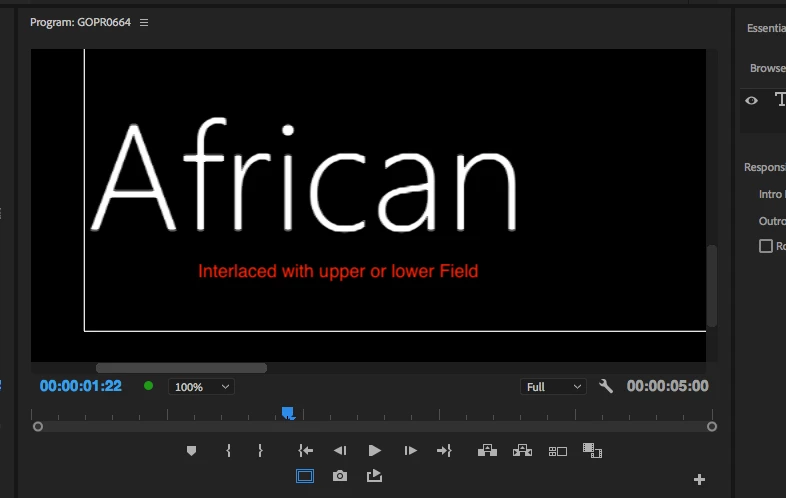The width and height of the screenshot is (786, 498).
Task: Click the Mark Out button
Action: 260,450
